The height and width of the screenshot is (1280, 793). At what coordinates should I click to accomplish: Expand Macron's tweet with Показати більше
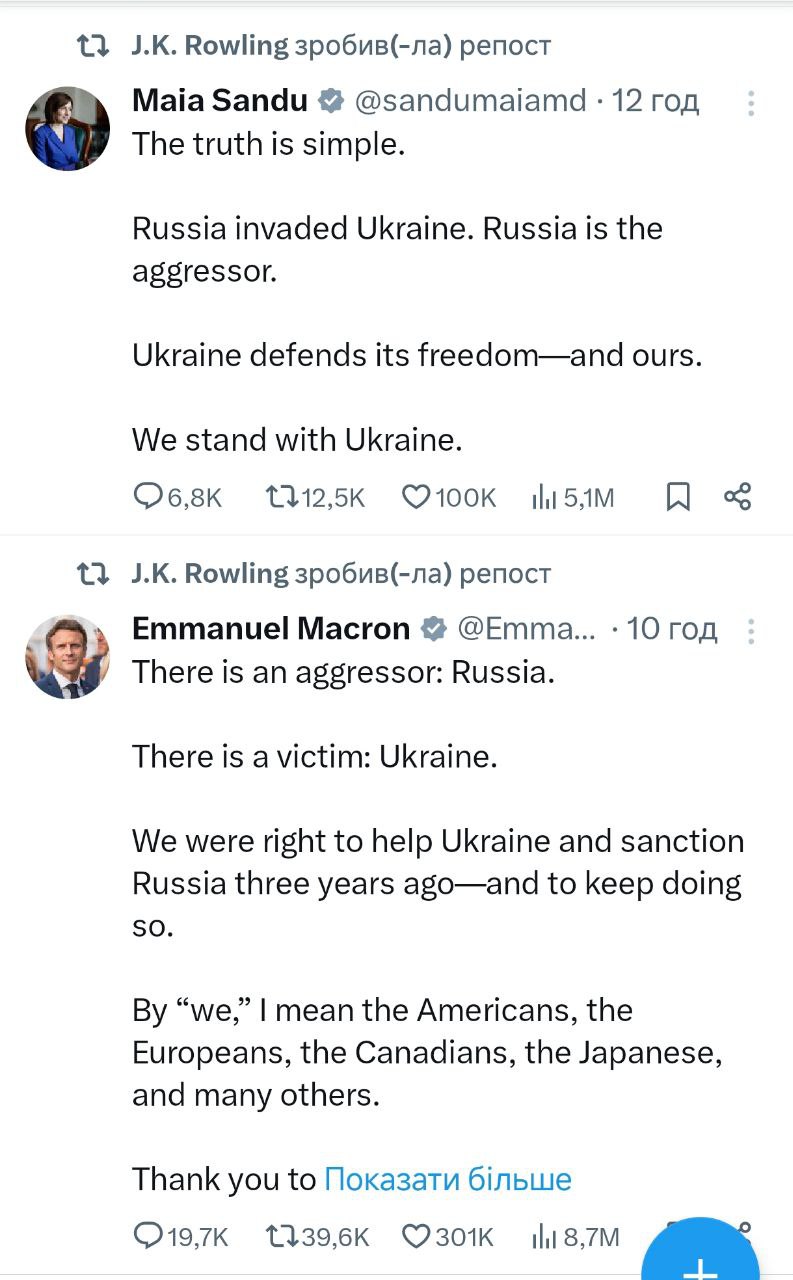point(448,1180)
